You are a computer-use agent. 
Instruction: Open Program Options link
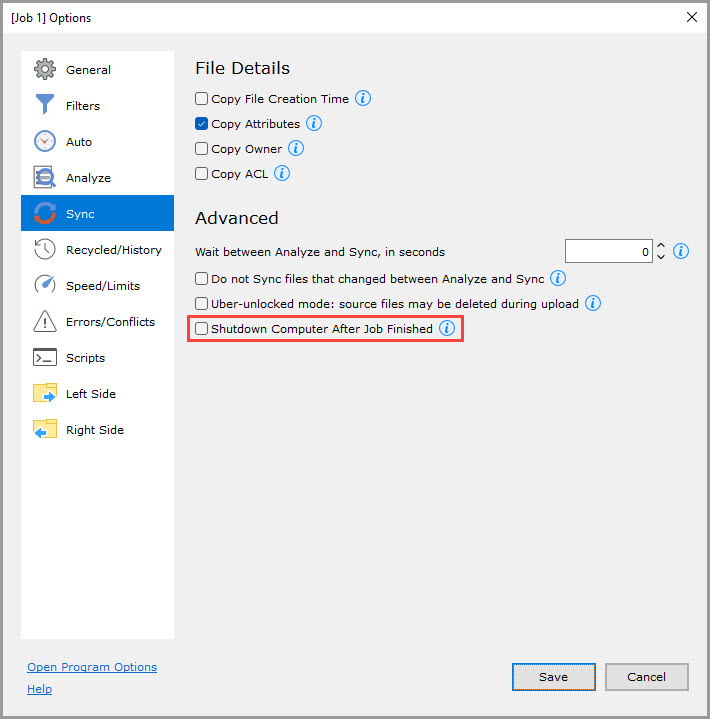coord(92,667)
